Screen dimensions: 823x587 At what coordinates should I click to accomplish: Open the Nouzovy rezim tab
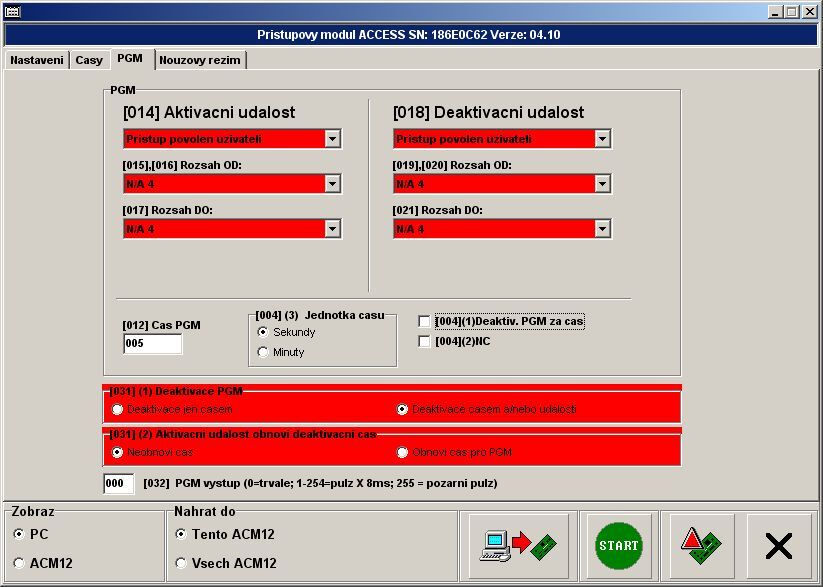coord(200,60)
